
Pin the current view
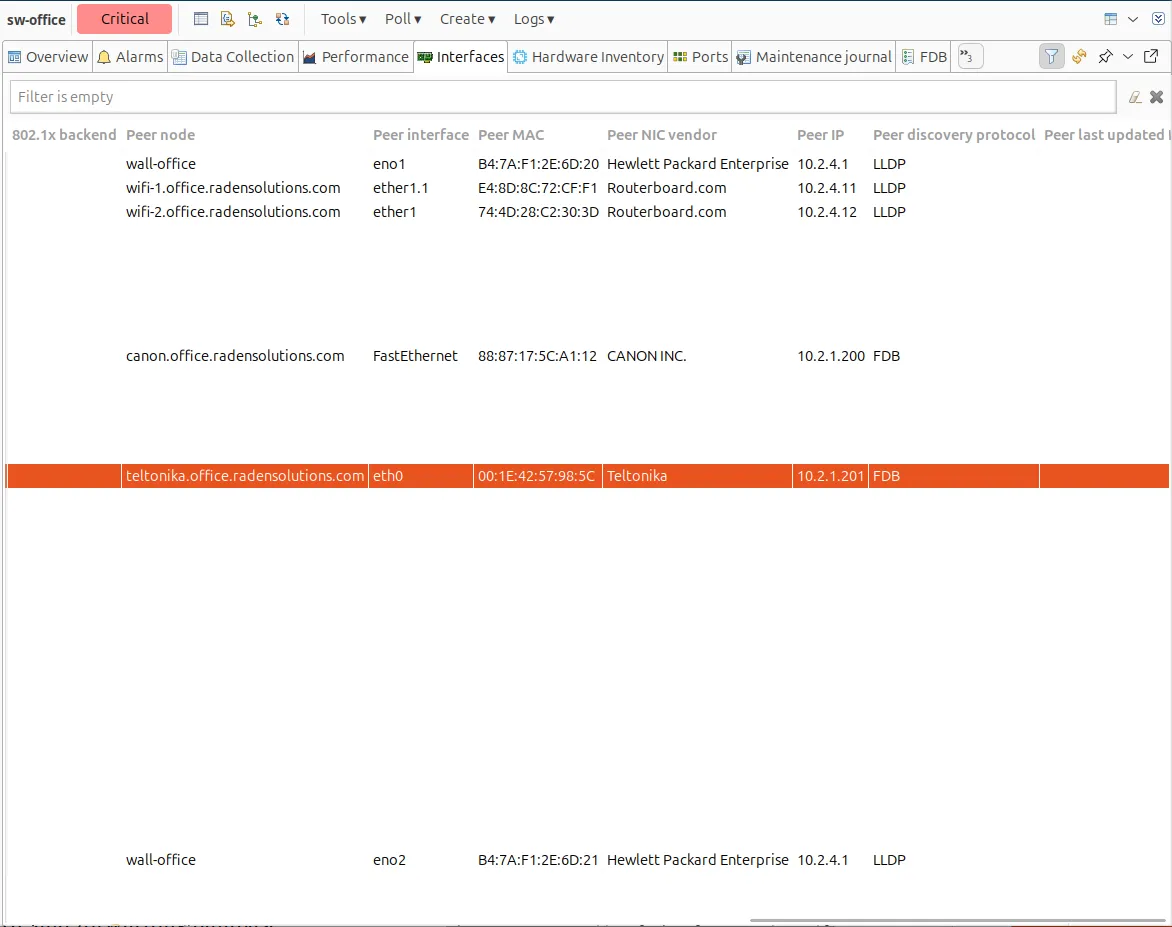coord(1105,57)
